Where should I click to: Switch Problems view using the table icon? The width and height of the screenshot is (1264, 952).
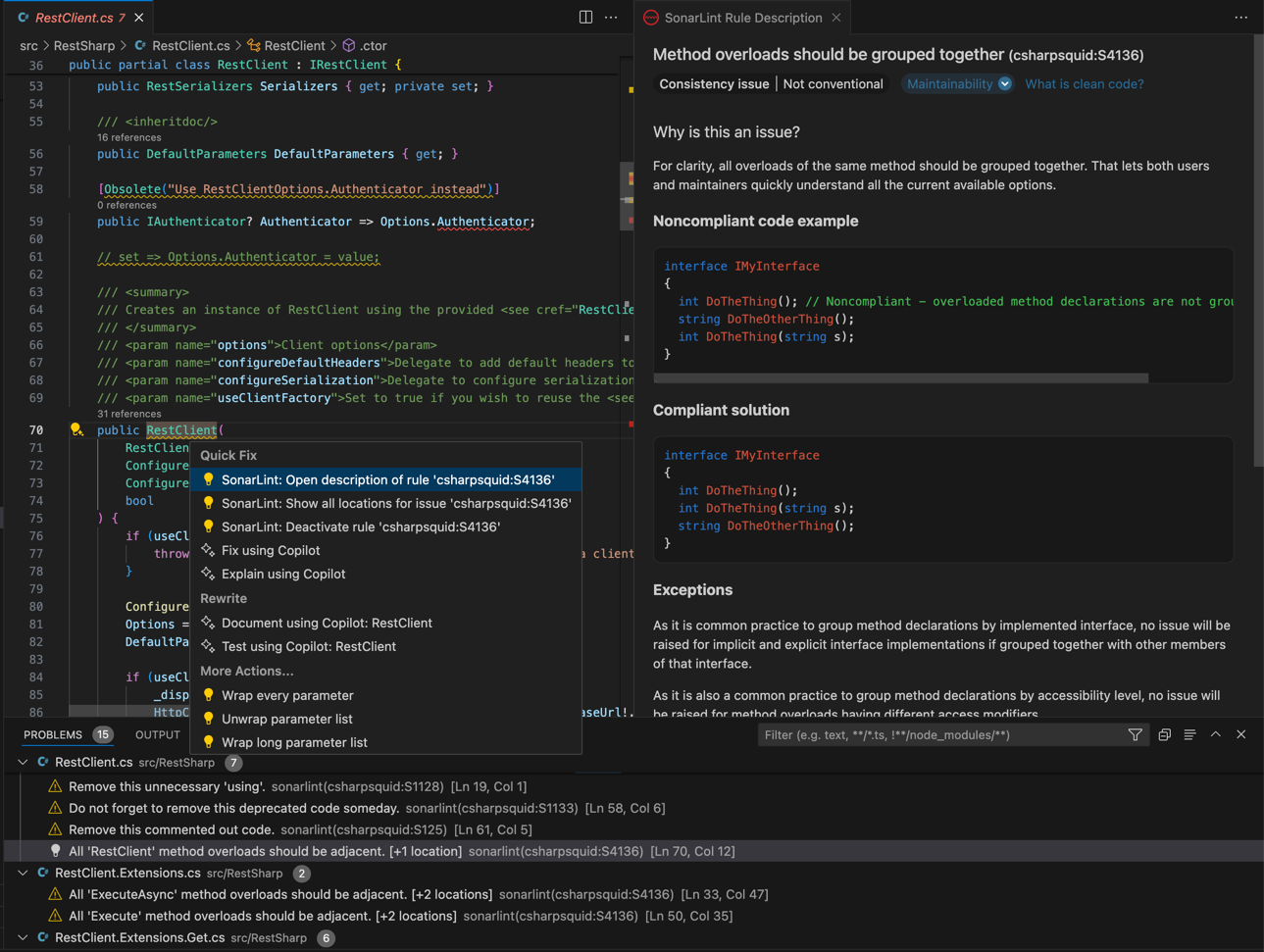(x=1189, y=733)
